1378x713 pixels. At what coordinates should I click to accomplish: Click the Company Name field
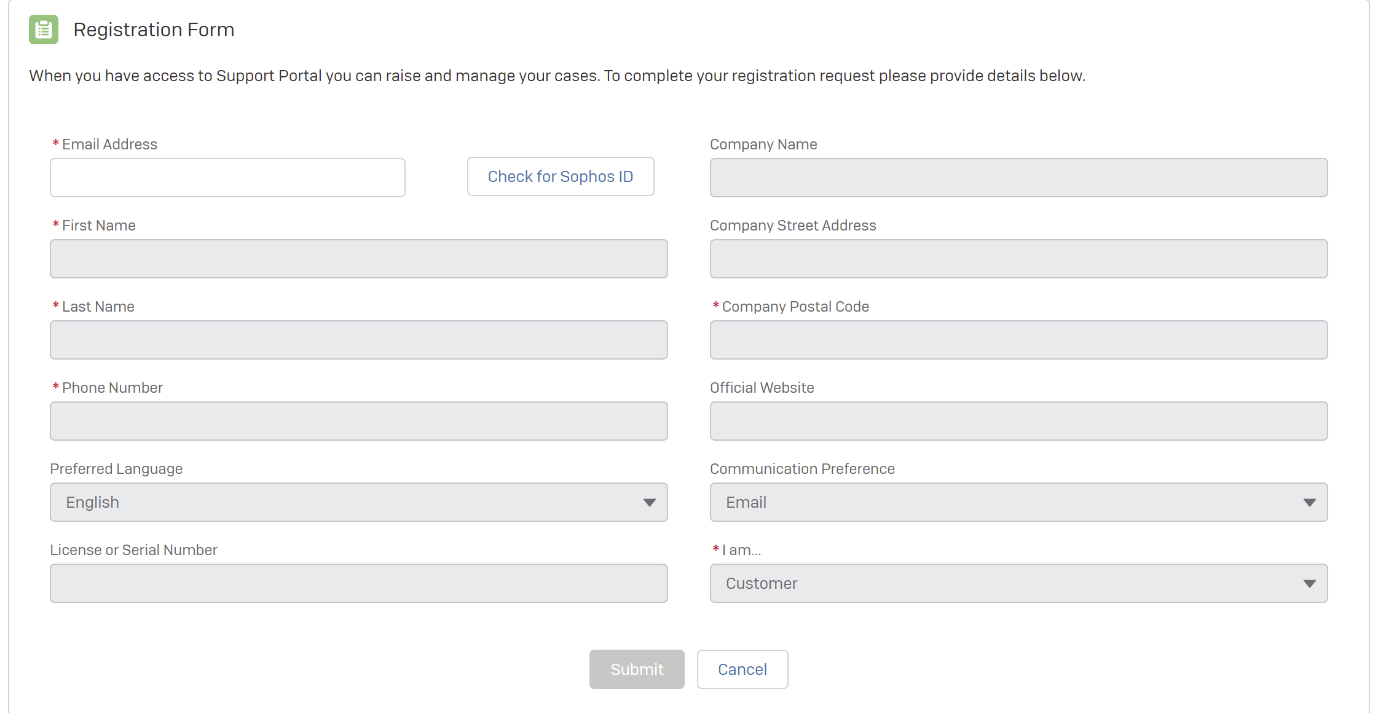pos(1018,177)
